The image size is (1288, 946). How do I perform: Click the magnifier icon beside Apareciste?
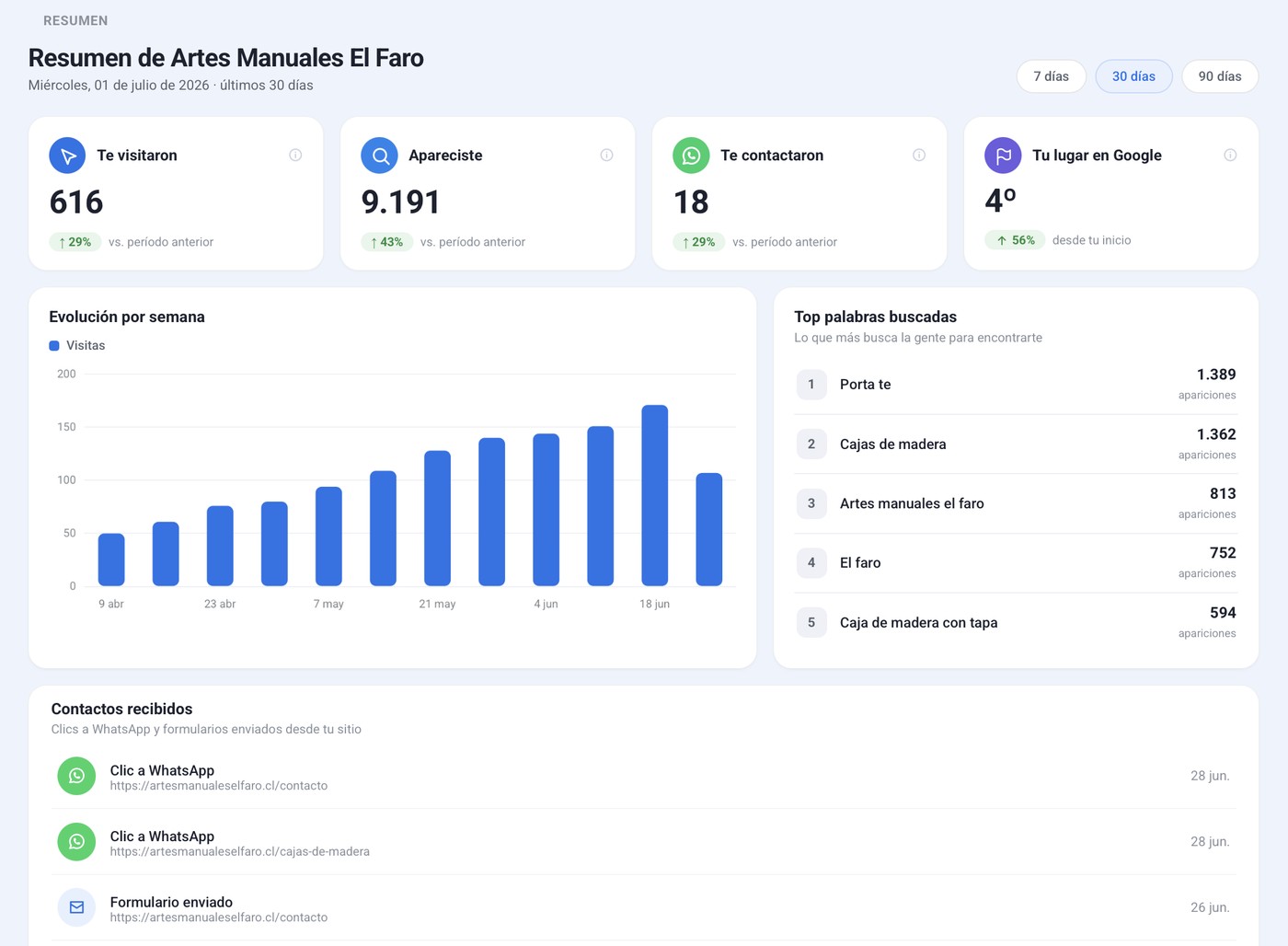point(379,156)
